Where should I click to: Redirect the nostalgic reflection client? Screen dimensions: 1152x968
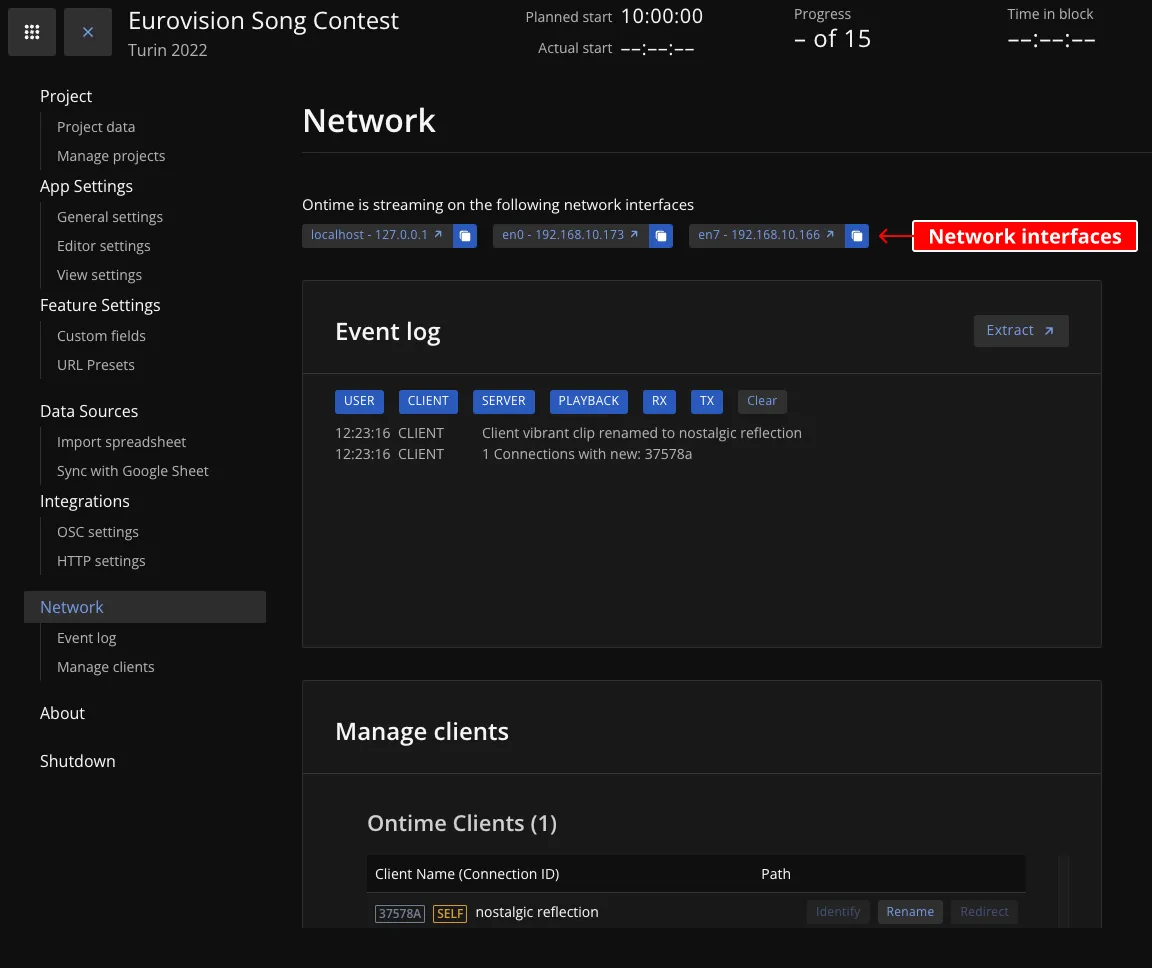(984, 911)
